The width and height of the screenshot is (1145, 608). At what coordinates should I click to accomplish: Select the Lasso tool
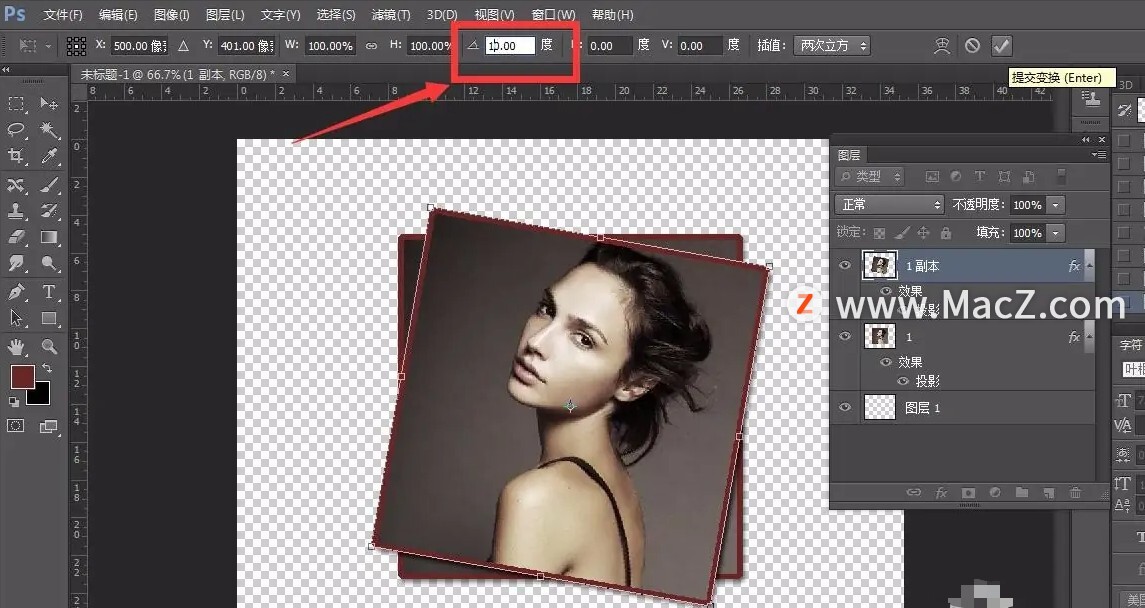pyautogui.click(x=17, y=130)
